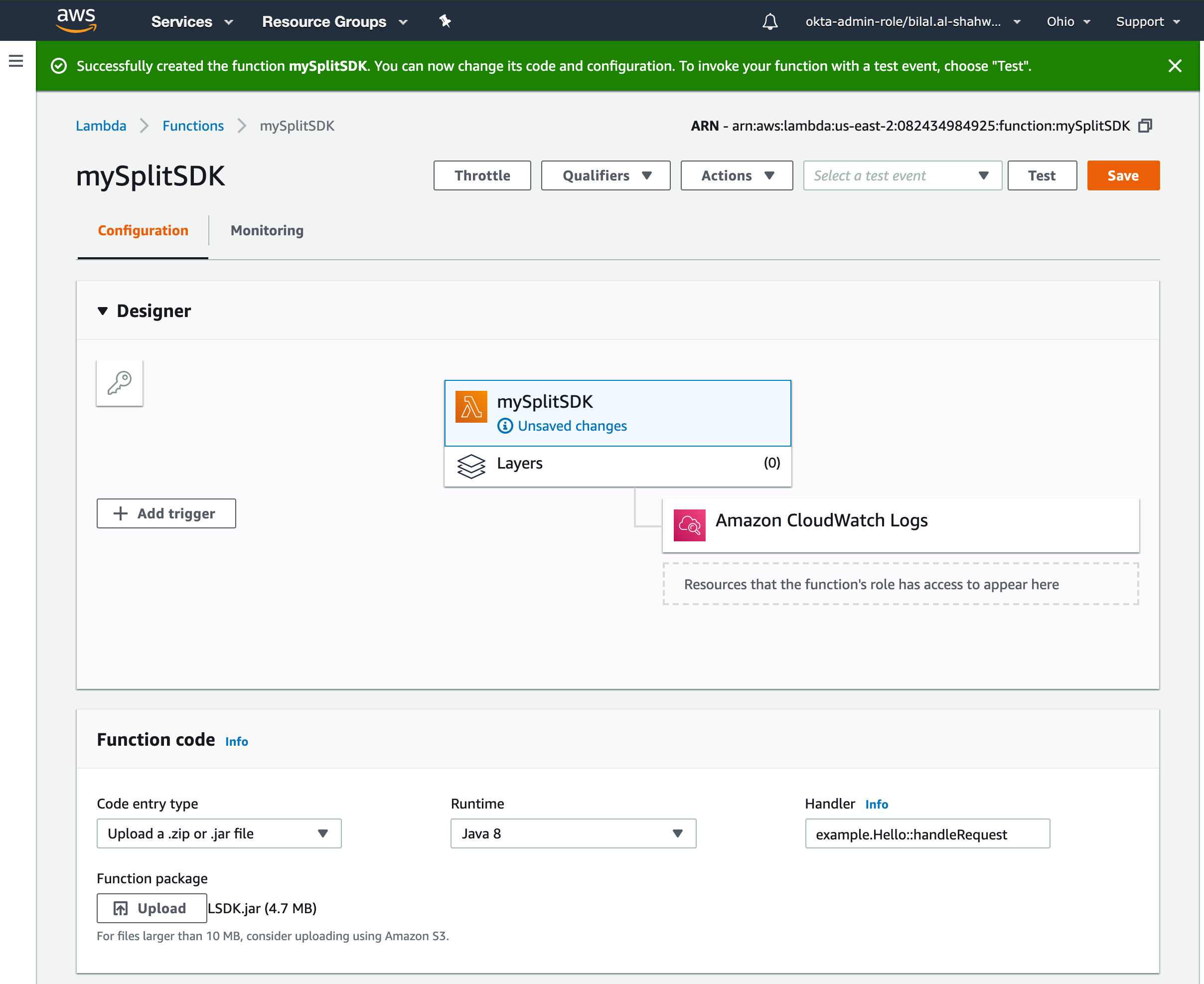Click the Handler input field

[x=927, y=834]
